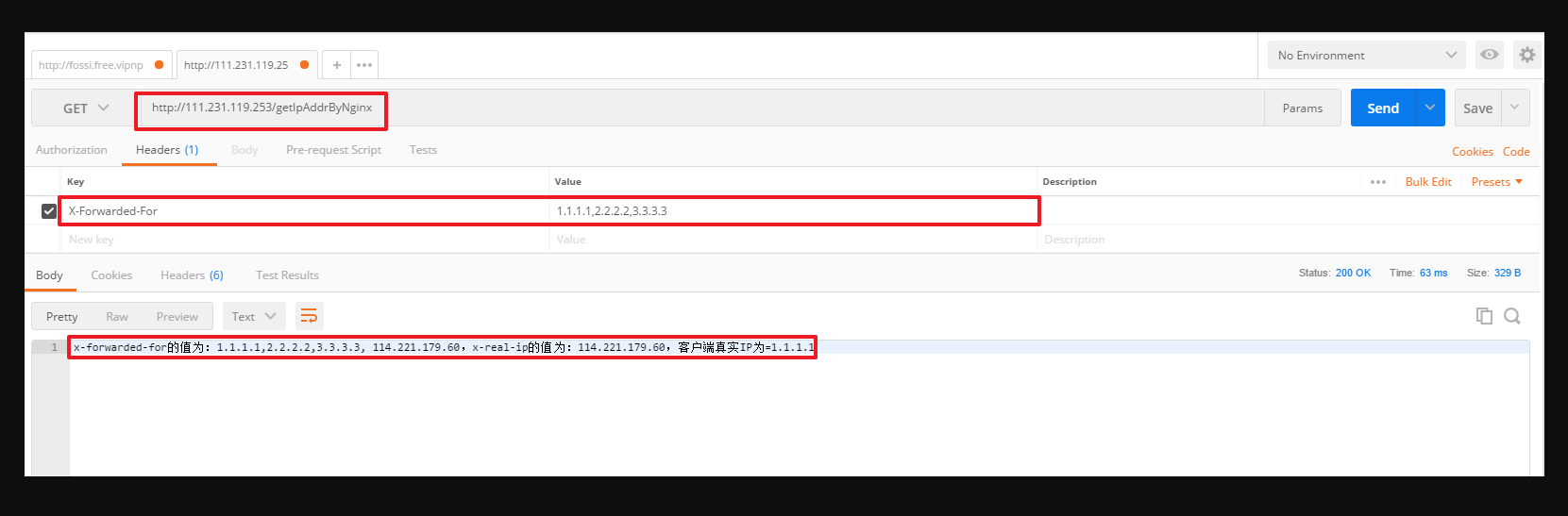Screen dimensions: 1568x516
Task: Open the Authorization tab
Action: click(72, 150)
